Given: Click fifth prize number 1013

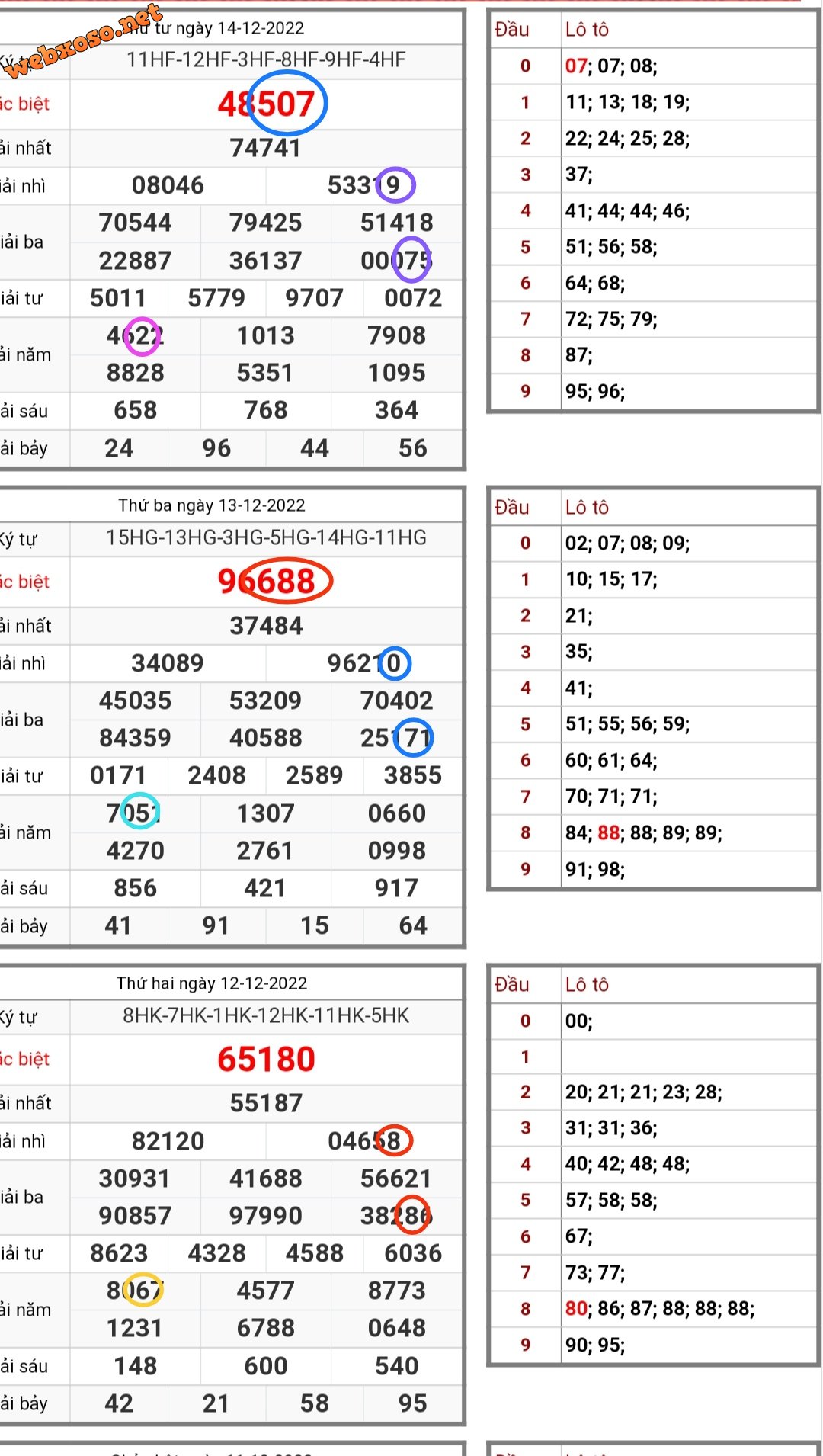Looking at the screenshot, I should (266, 335).
